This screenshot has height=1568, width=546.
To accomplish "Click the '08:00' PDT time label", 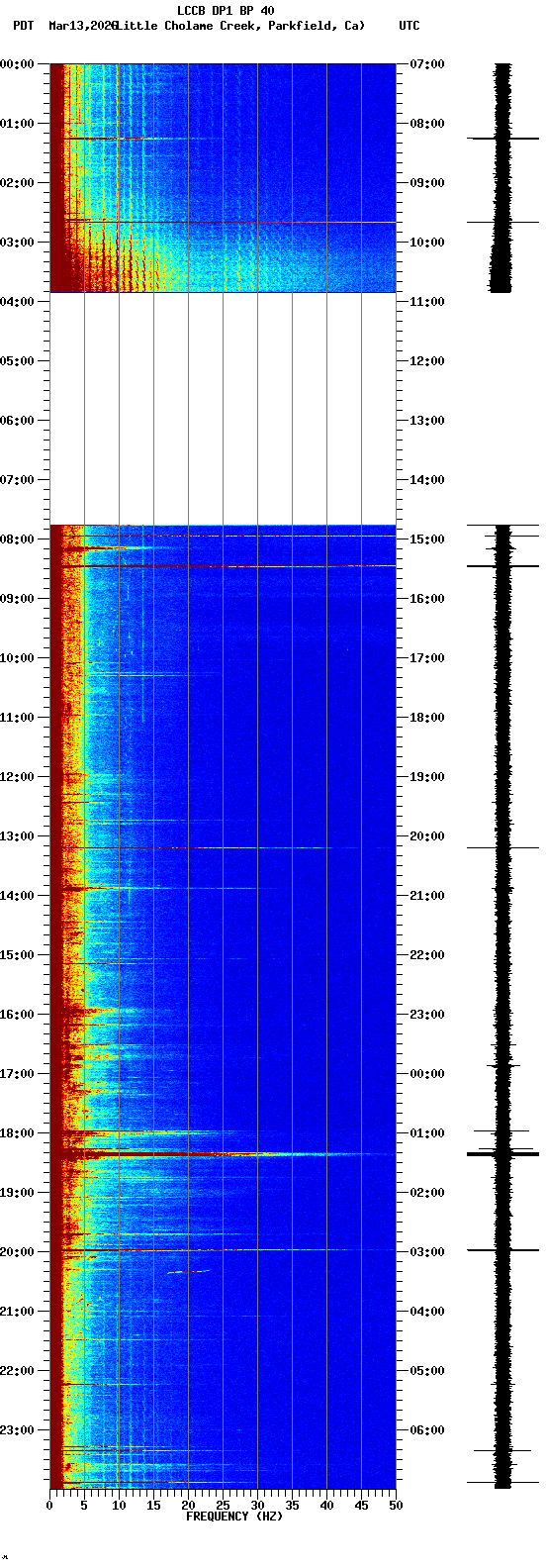I will pyautogui.click(x=17, y=539).
